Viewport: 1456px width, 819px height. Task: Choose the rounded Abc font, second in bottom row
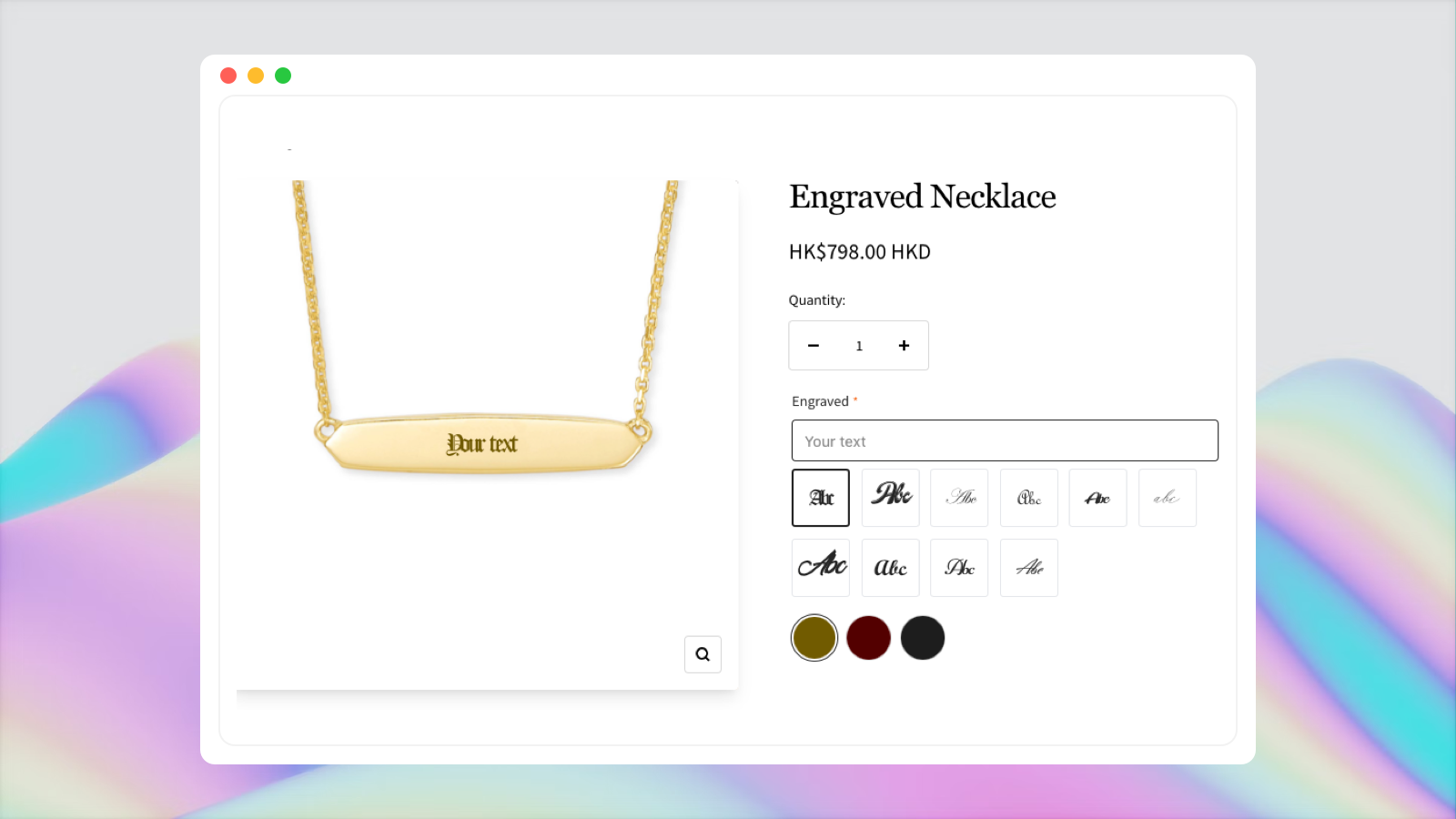coord(890,568)
